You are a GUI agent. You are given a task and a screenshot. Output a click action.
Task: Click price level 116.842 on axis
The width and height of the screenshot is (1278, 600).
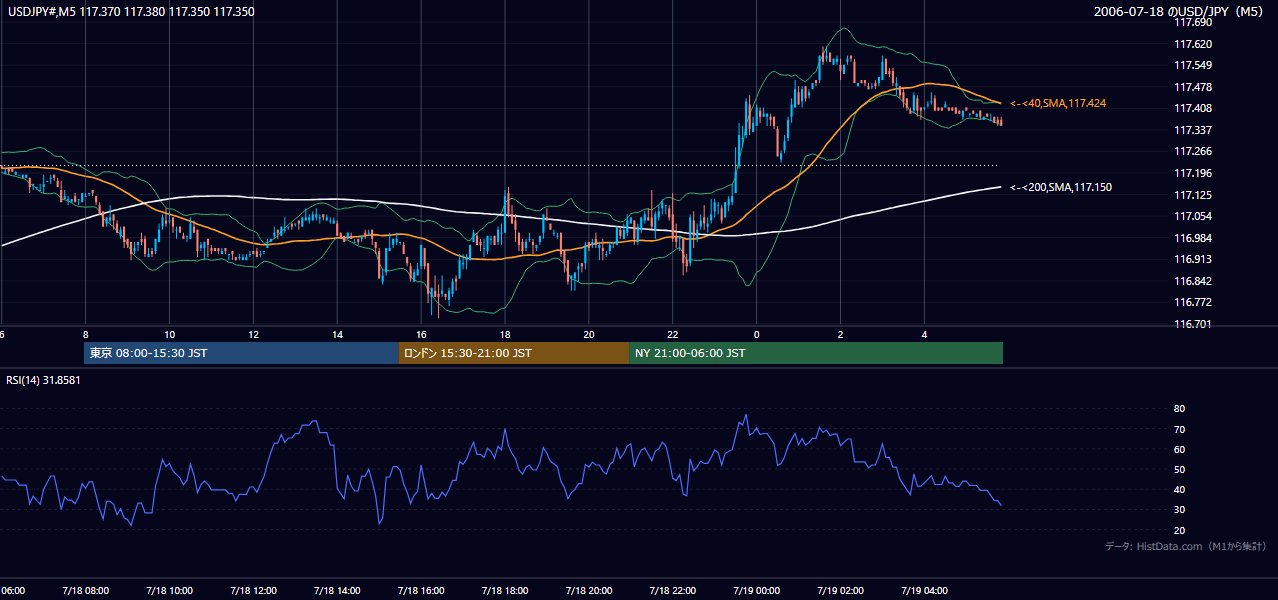pos(1192,281)
